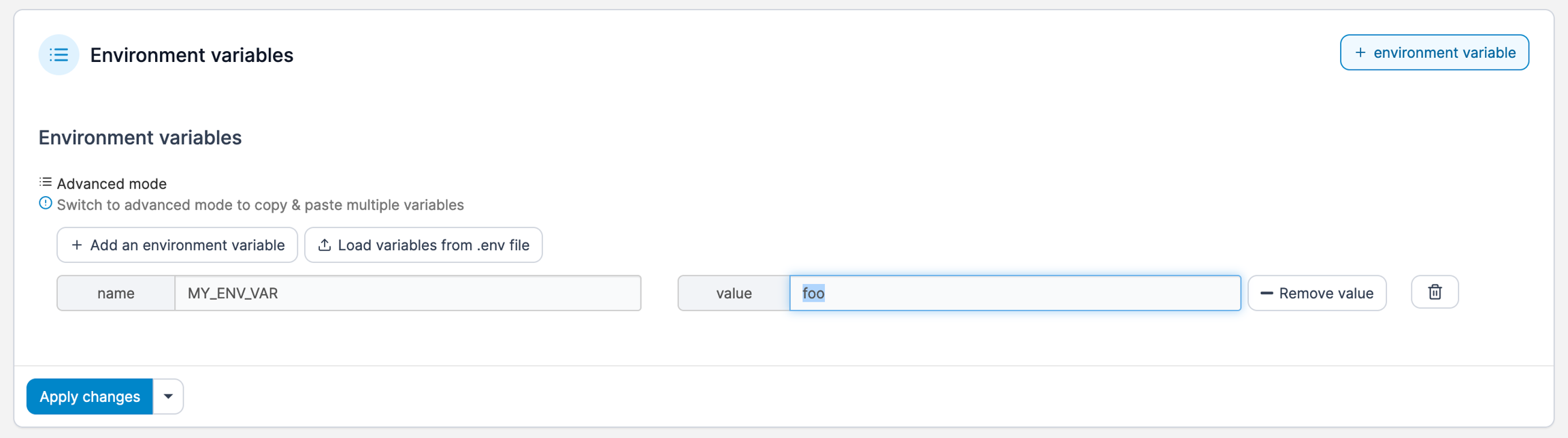Click the minus icon in the Remove value button

click(x=1267, y=294)
